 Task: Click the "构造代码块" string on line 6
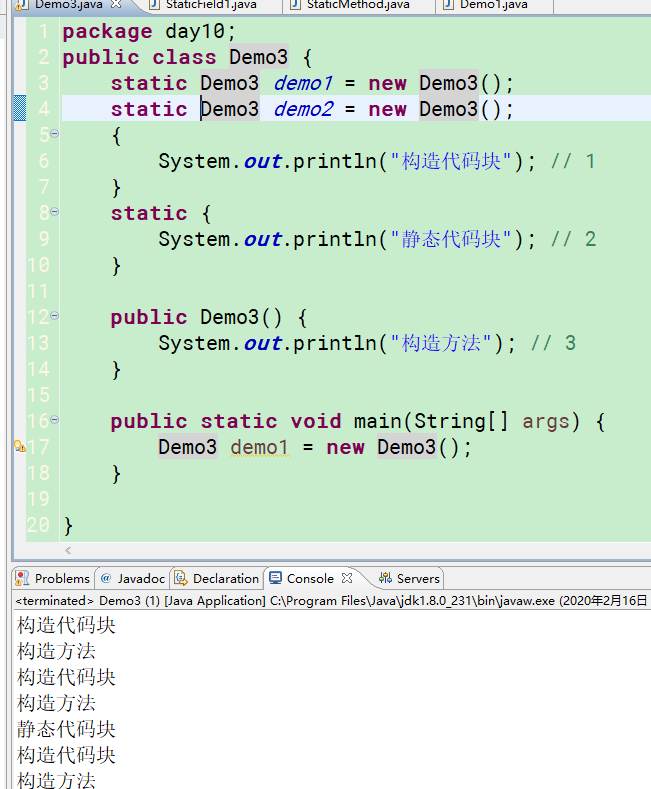point(451,162)
